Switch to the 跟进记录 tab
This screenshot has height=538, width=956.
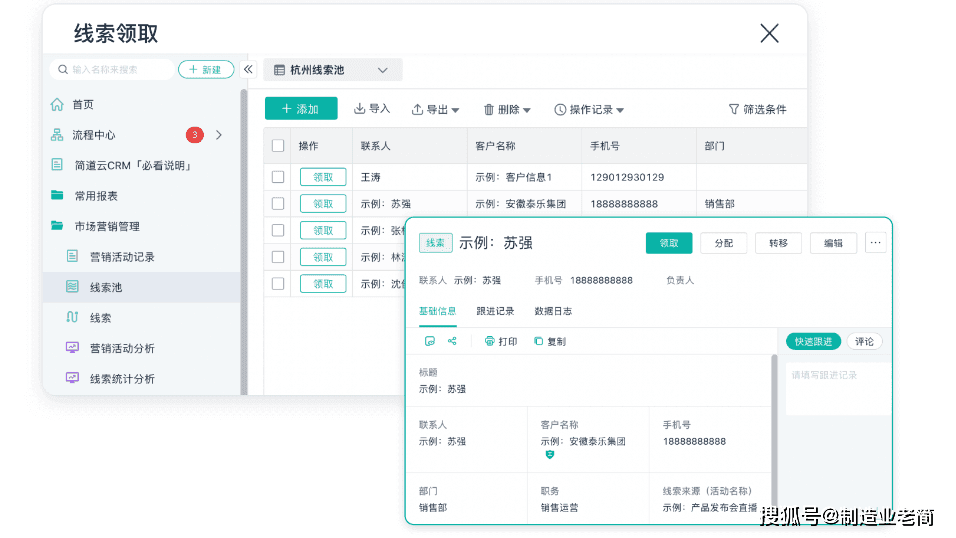pos(495,311)
